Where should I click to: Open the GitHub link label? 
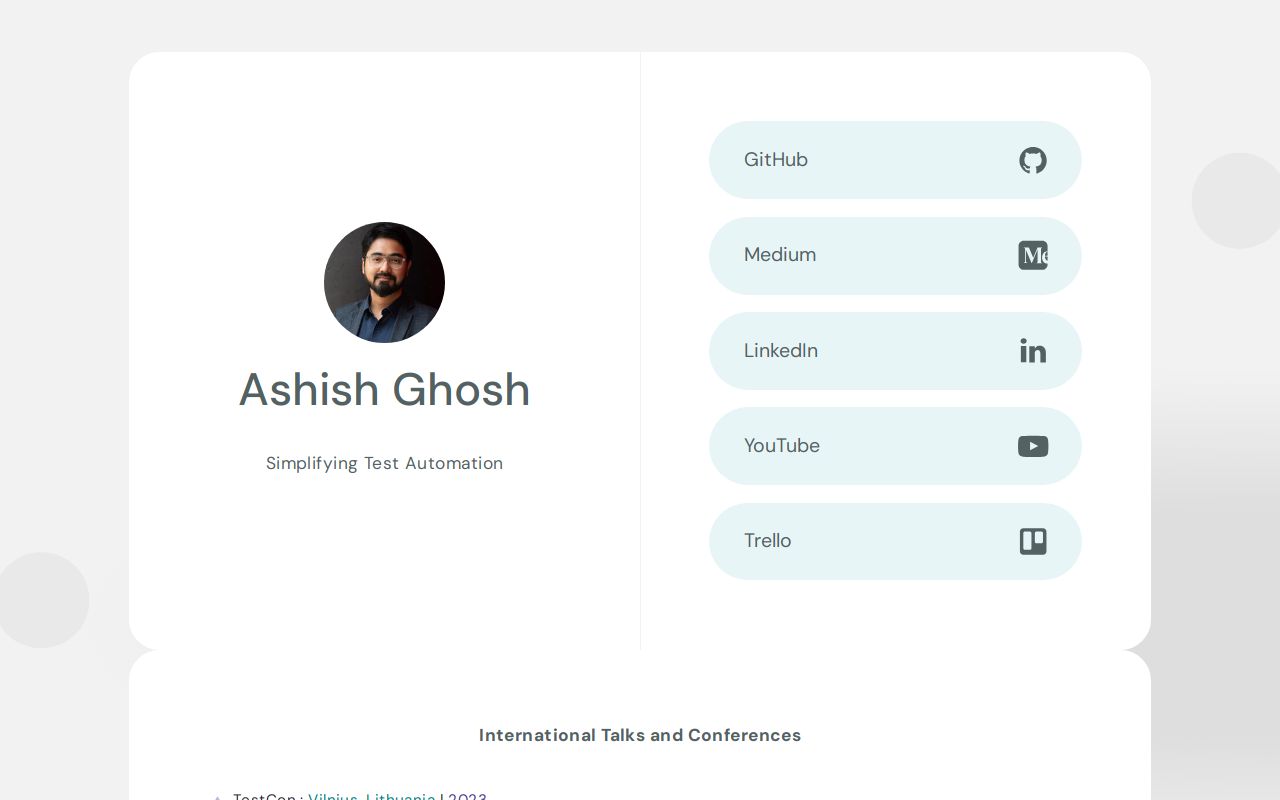point(775,160)
